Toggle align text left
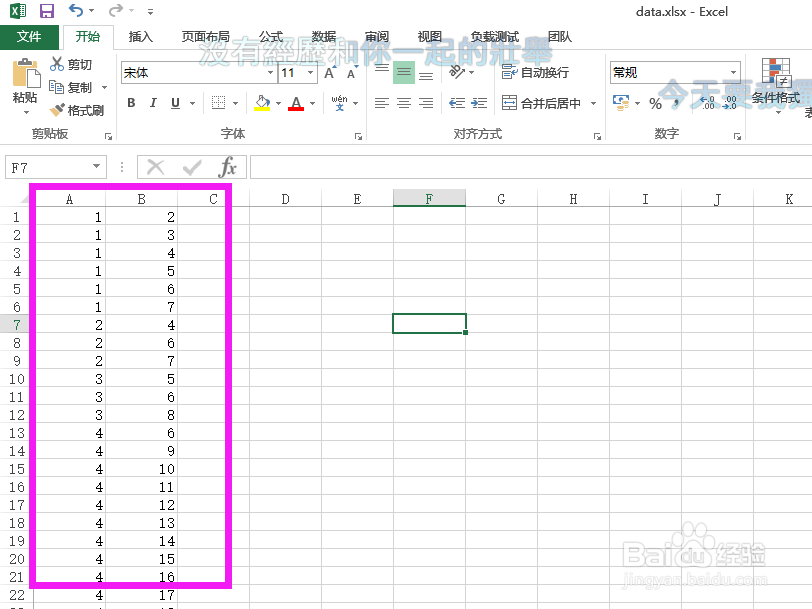Screen dimensions: 812x609 pos(382,103)
